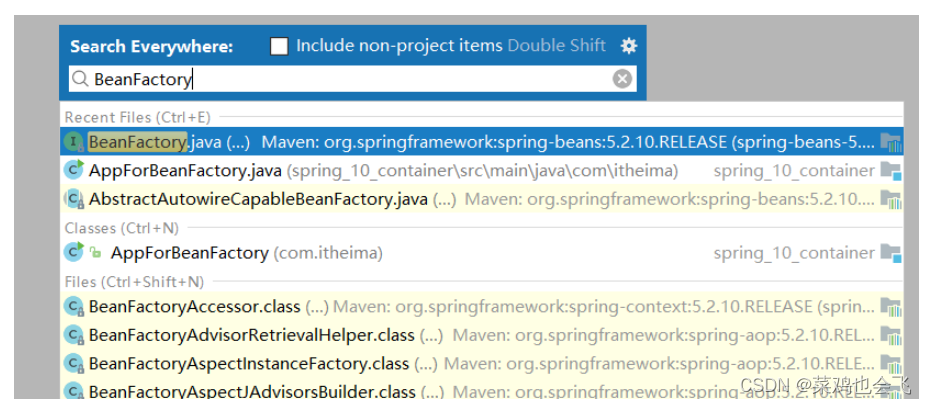The height and width of the screenshot is (404, 927).
Task: Click the AbstractAutowireCapableBeanFactory class icon
Action: pyautogui.click(x=74, y=199)
